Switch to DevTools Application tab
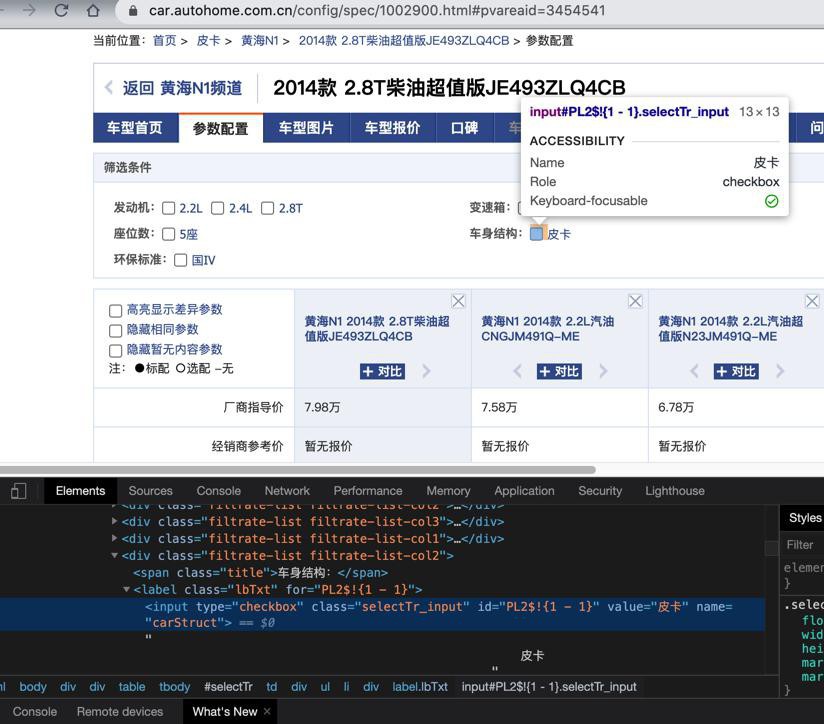This screenshot has width=824, height=724. pos(524,491)
